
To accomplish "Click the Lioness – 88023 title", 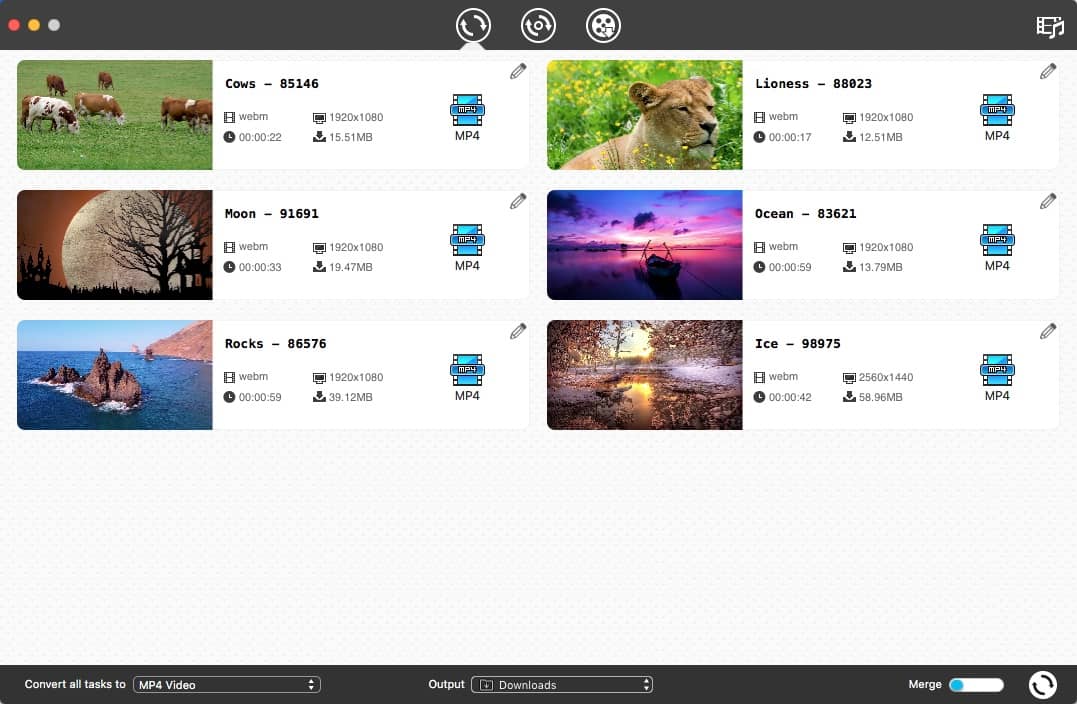I will pyautogui.click(x=813, y=83).
